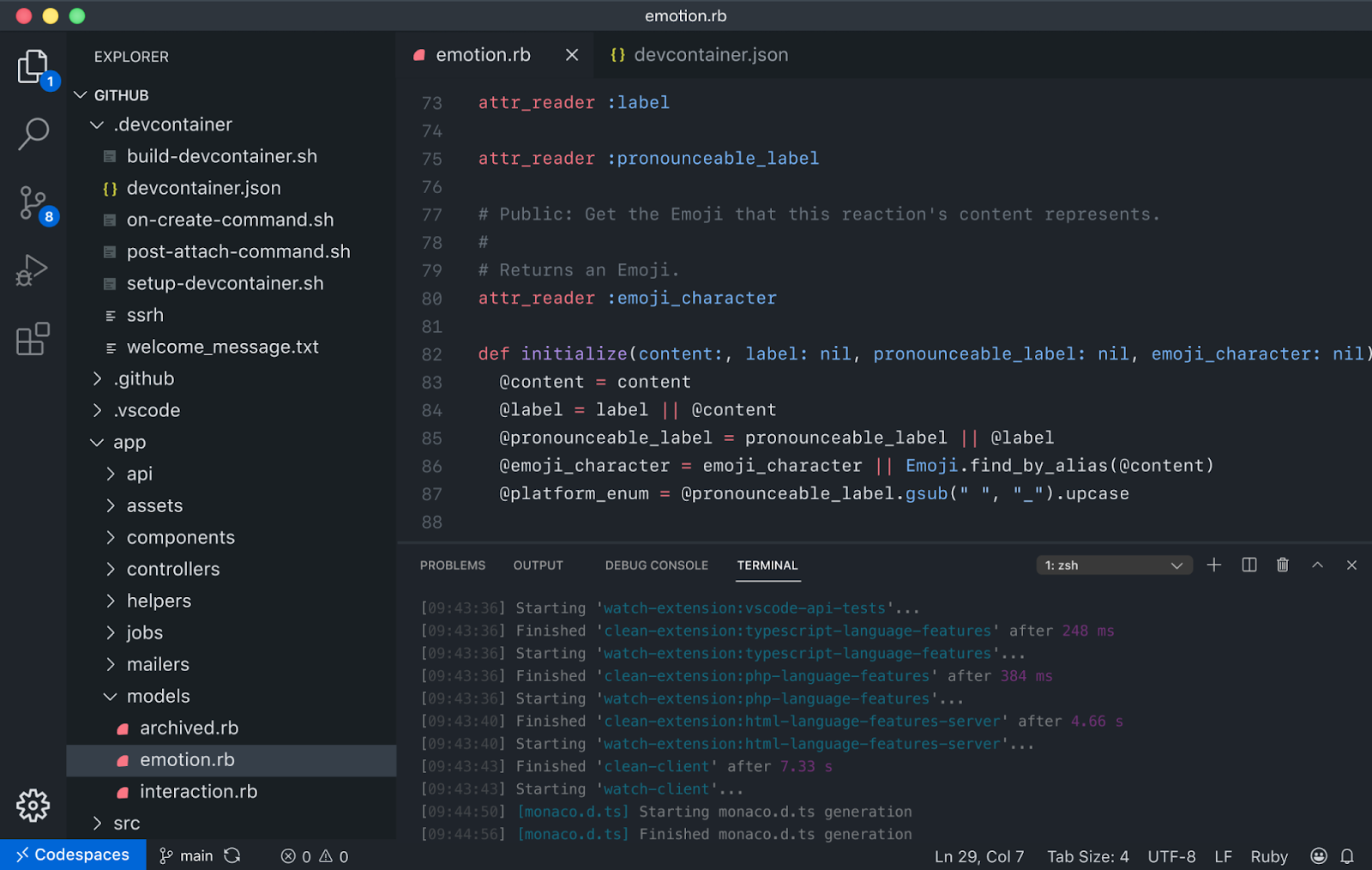Expand the src folder
Image resolution: width=1372 pixels, height=870 pixels.
(x=97, y=823)
